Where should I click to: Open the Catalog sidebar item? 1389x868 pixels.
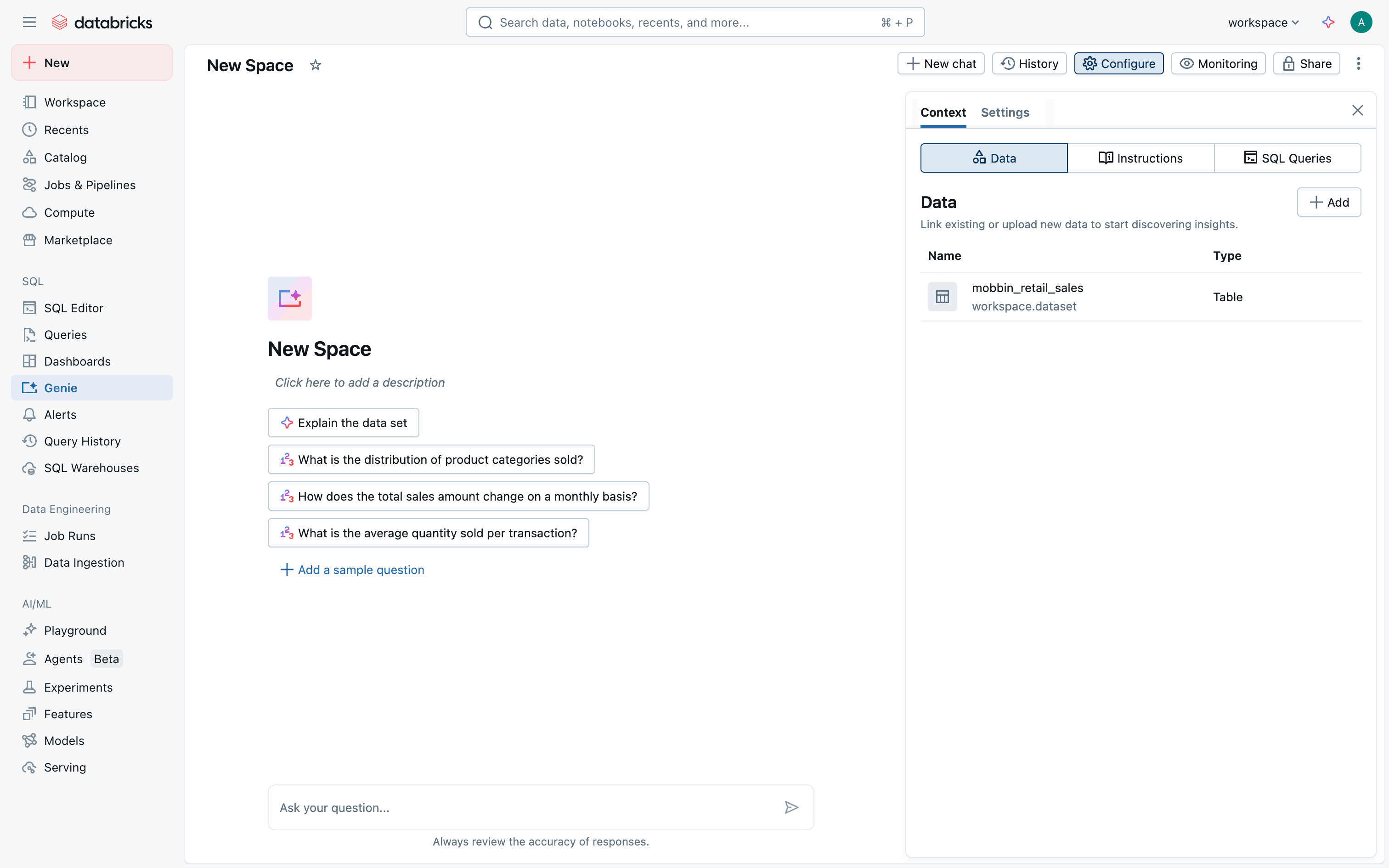coord(65,157)
